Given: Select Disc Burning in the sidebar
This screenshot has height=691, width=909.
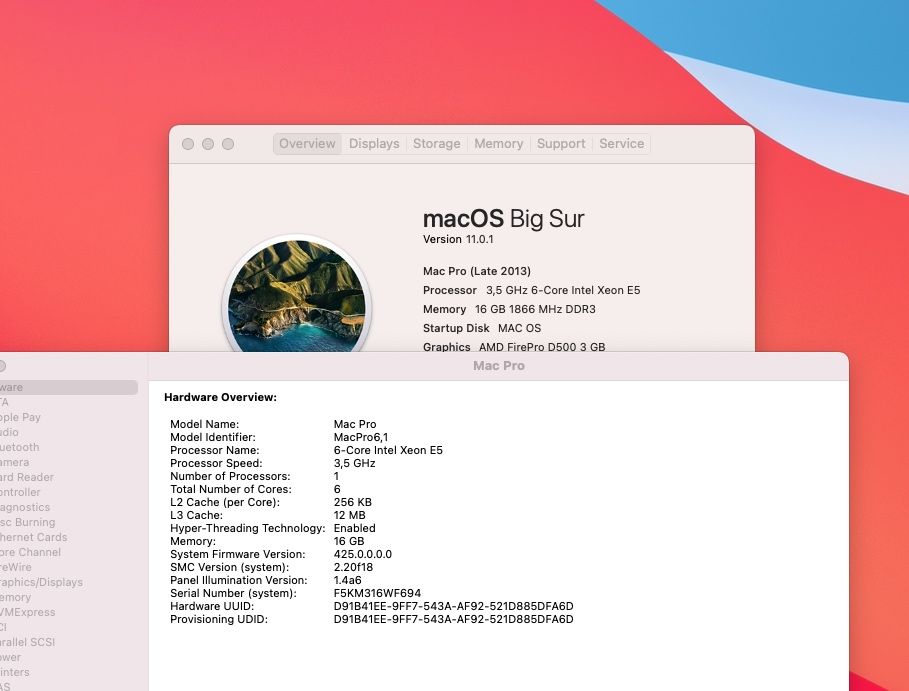Looking at the screenshot, I should coord(27,522).
